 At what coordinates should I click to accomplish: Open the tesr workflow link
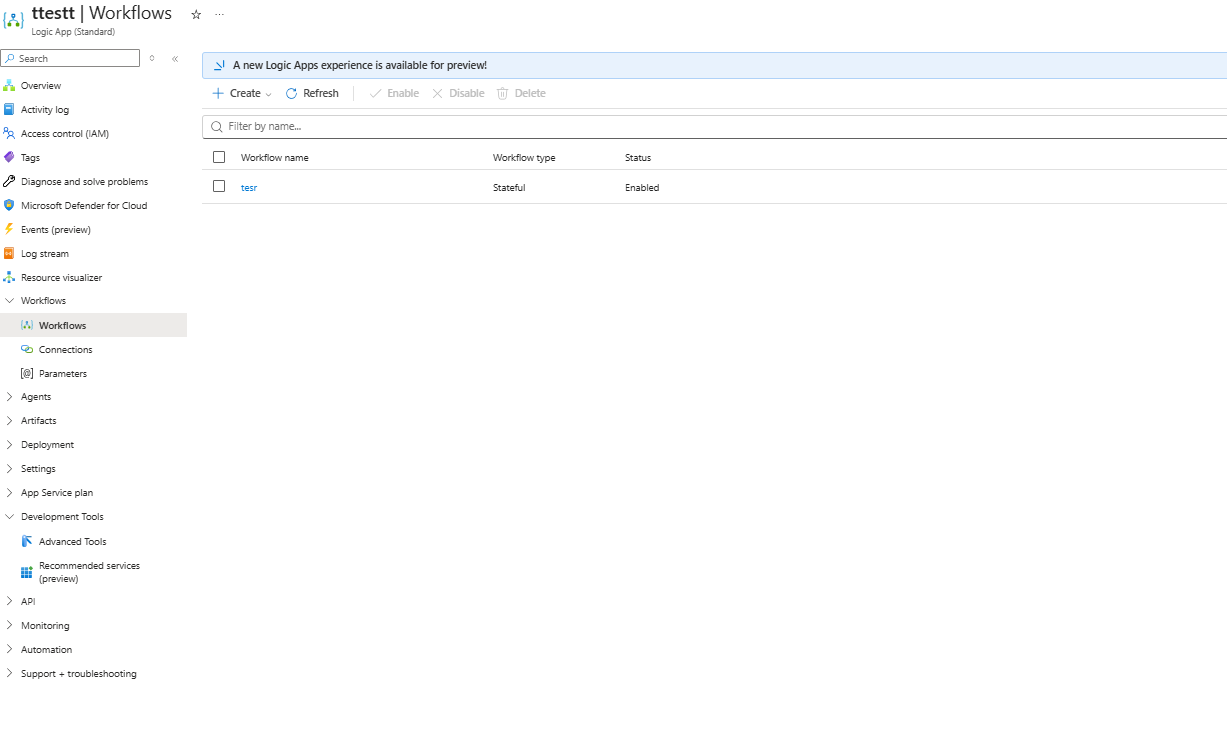click(249, 188)
